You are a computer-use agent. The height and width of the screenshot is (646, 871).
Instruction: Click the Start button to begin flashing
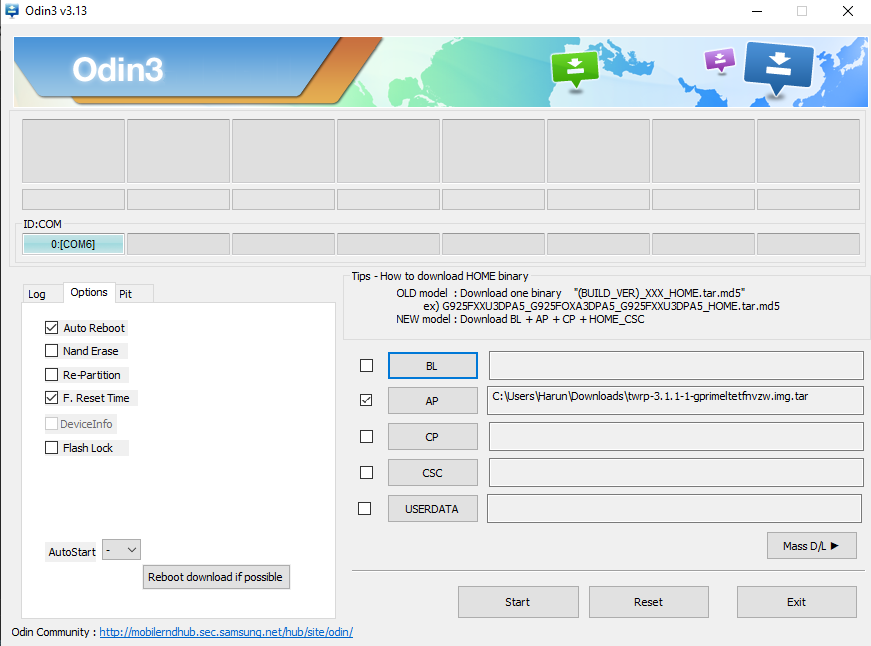point(518,602)
